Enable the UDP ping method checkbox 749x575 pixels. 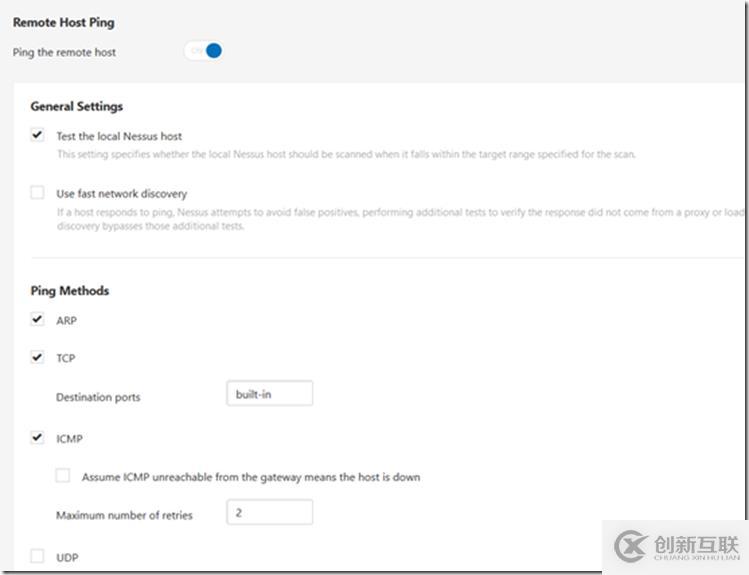click(37, 556)
